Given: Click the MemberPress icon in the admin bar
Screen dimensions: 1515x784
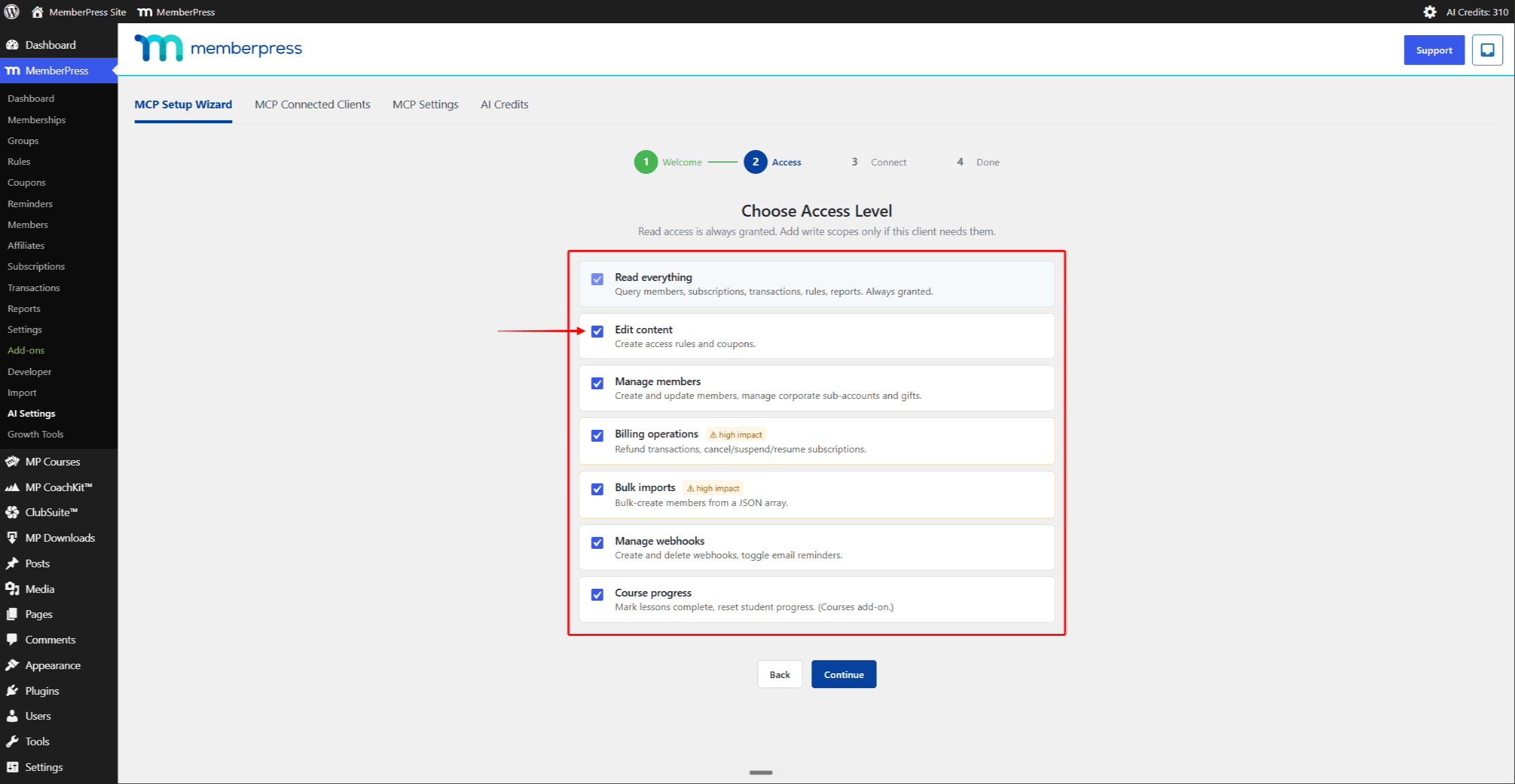Looking at the screenshot, I should click(x=145, y=12).
